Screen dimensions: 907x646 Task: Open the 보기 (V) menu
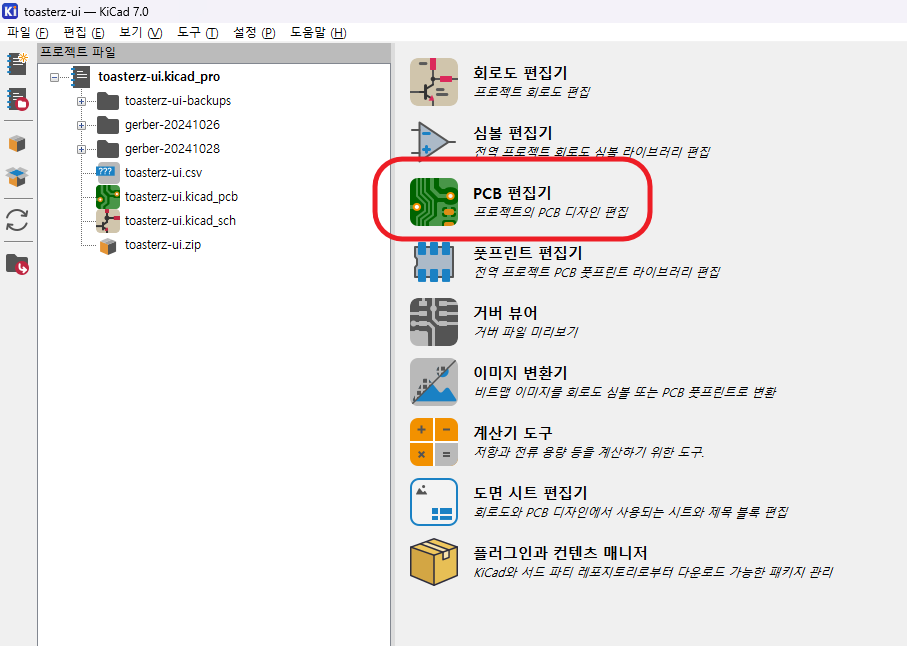[x=141, y=32]
